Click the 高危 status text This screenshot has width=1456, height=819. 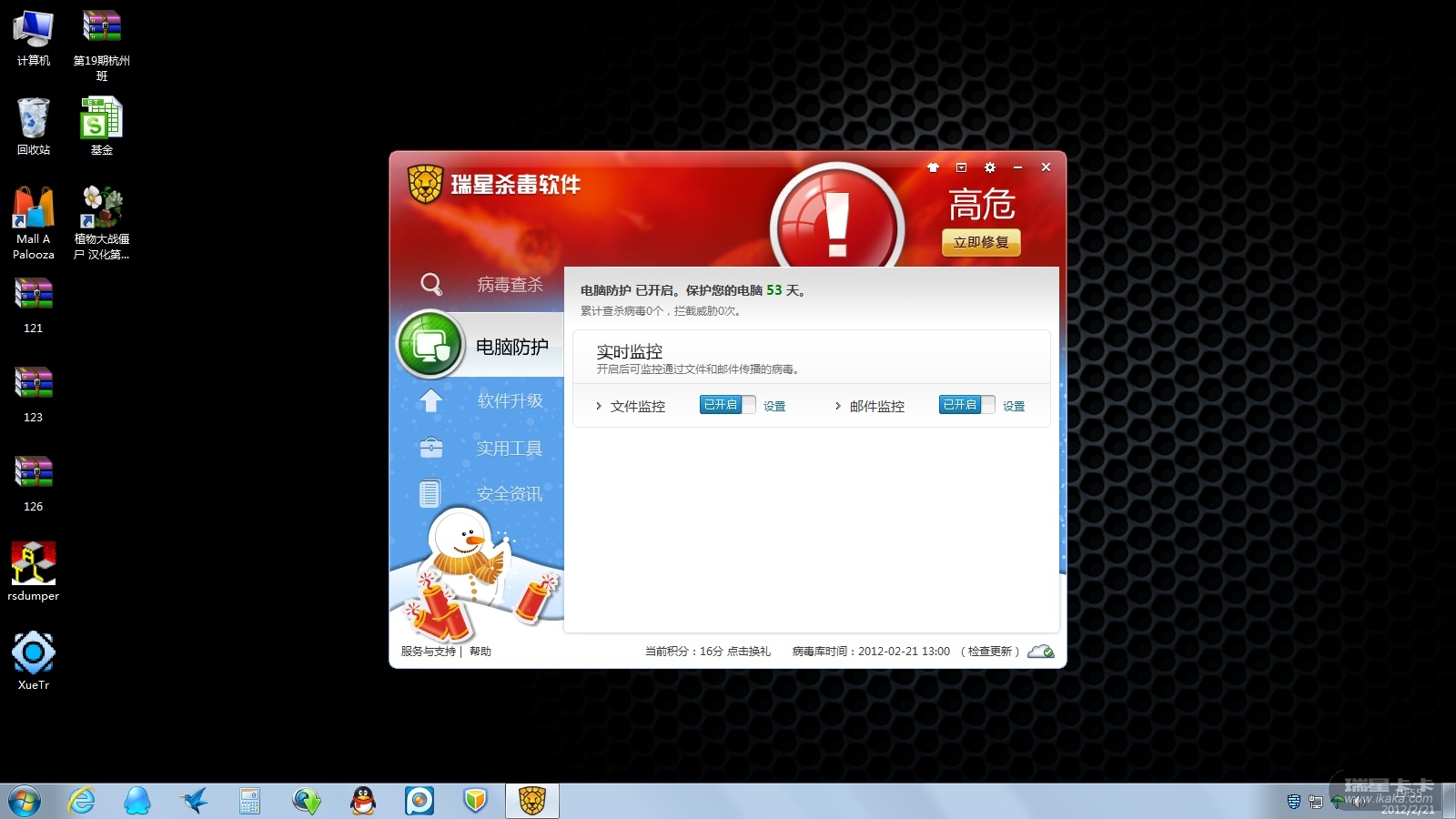[982, 205]
